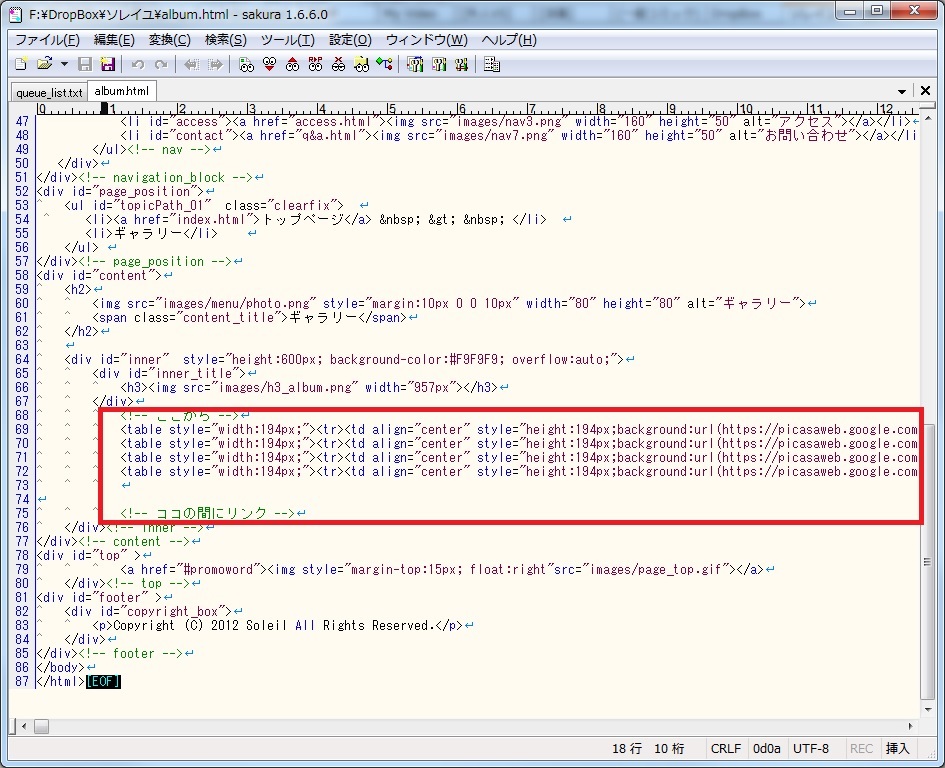Click the vertical scrollbar down arrow
The height and width of the screenshot is (768, 945).
(927, 710)
